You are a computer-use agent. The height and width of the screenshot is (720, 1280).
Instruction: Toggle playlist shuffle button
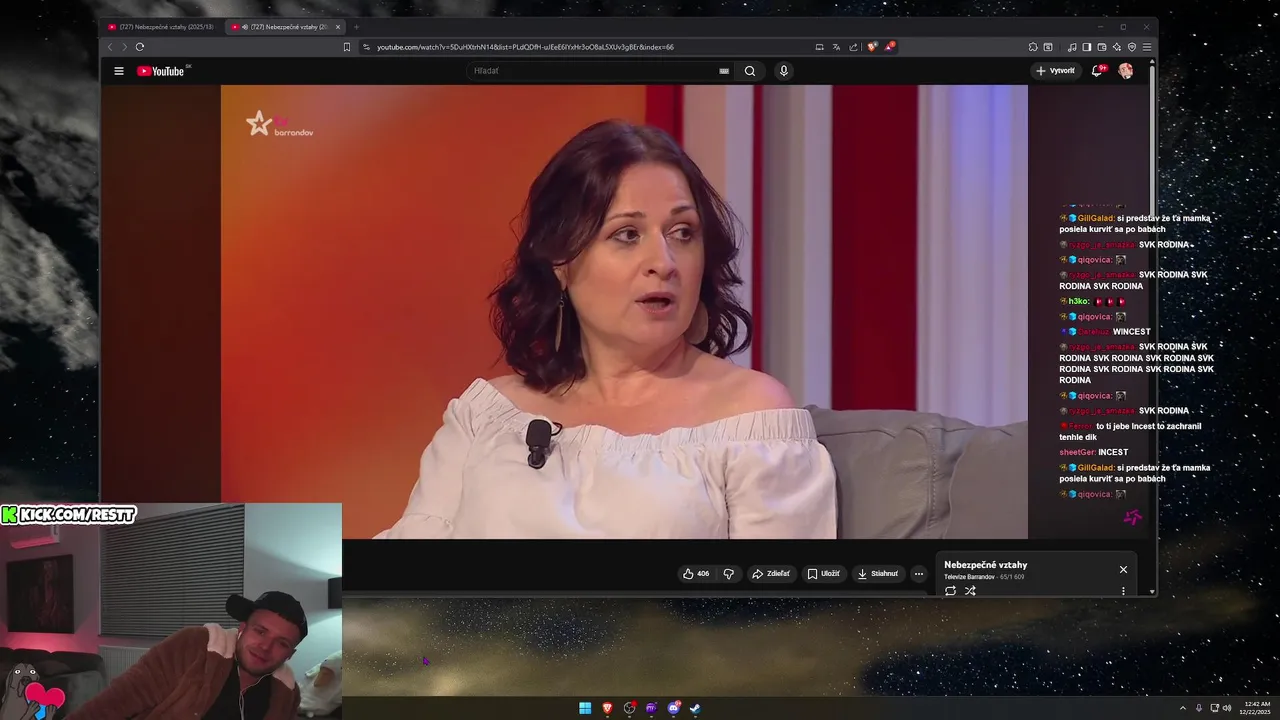pyautogui.click(x=970, y=591)
